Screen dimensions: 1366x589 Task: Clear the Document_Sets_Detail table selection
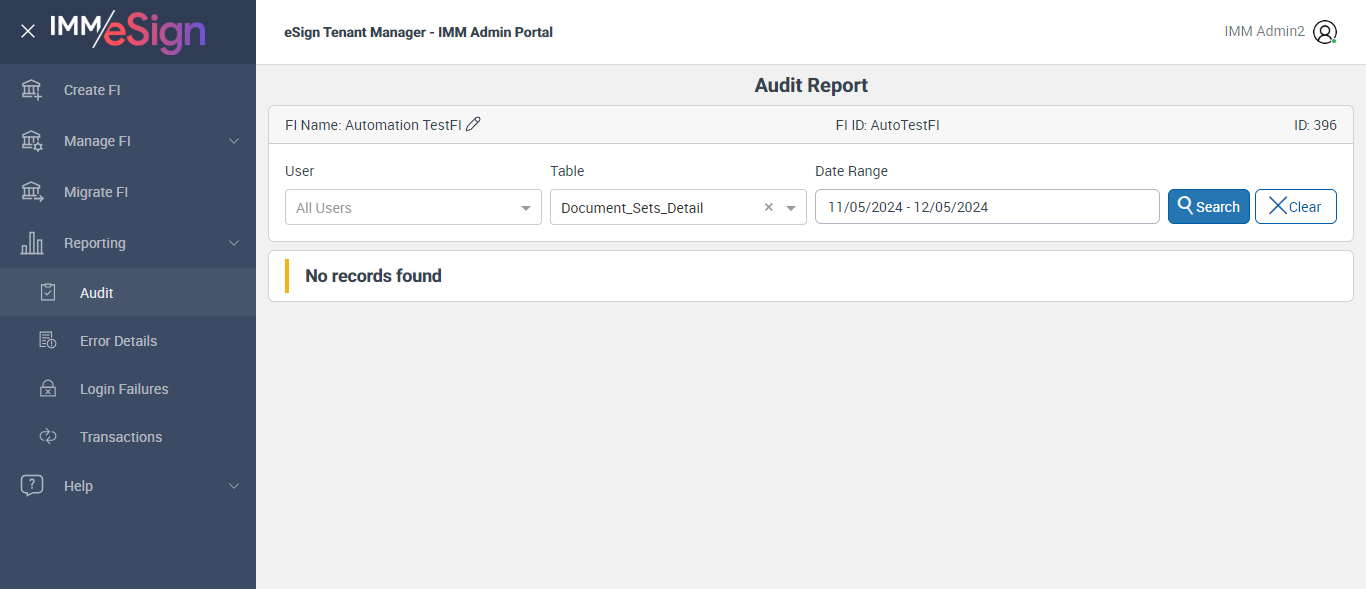pyautogui.click(x=768, y=208)
